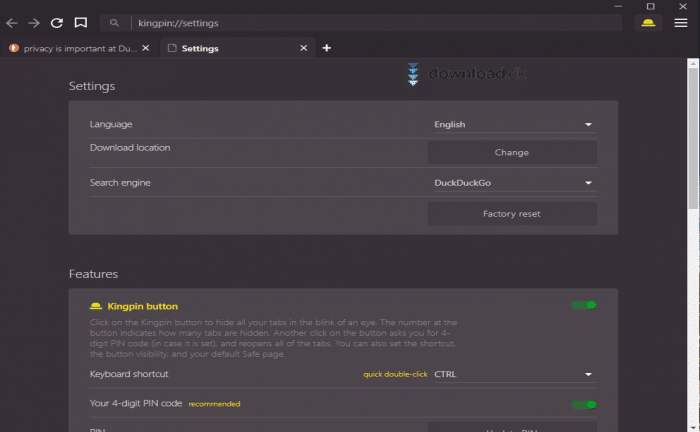The width and height of the screenshot is (700, 432).
Task: Toggle the Kingpin button feature switch
Action: (x=583, y=305)
